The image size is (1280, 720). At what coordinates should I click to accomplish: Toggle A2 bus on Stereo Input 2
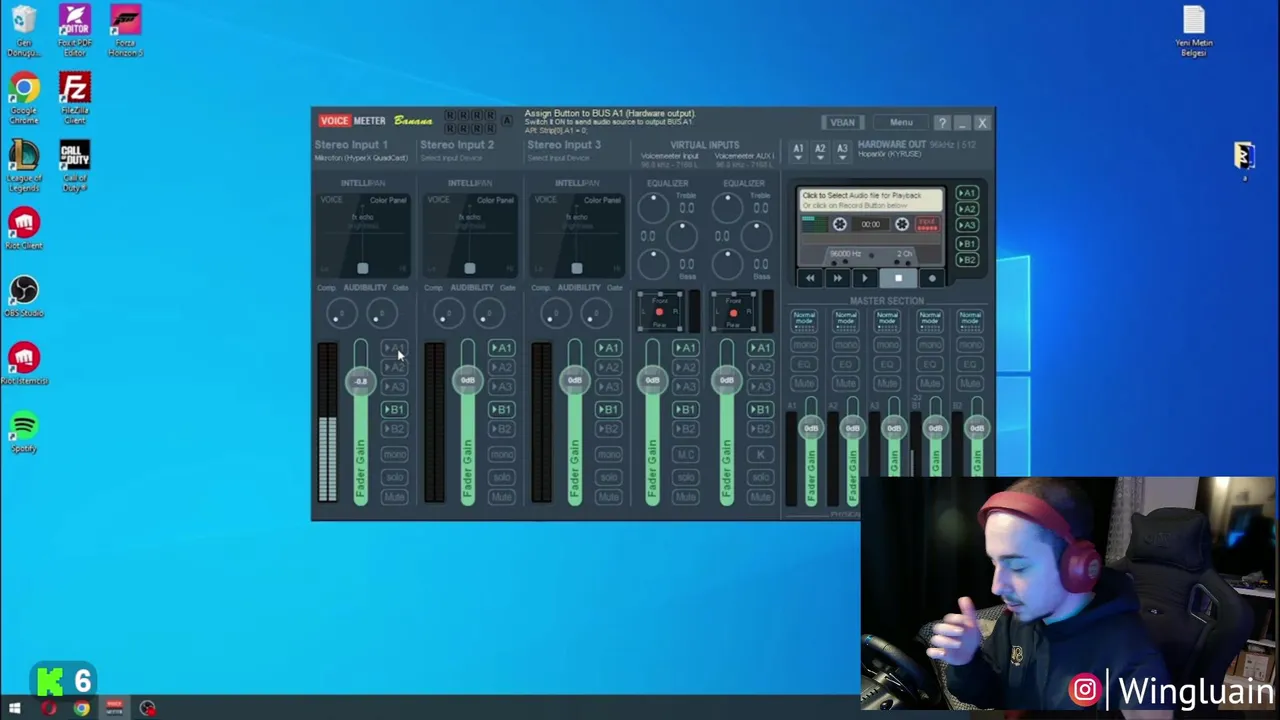[x=501, y=367]
